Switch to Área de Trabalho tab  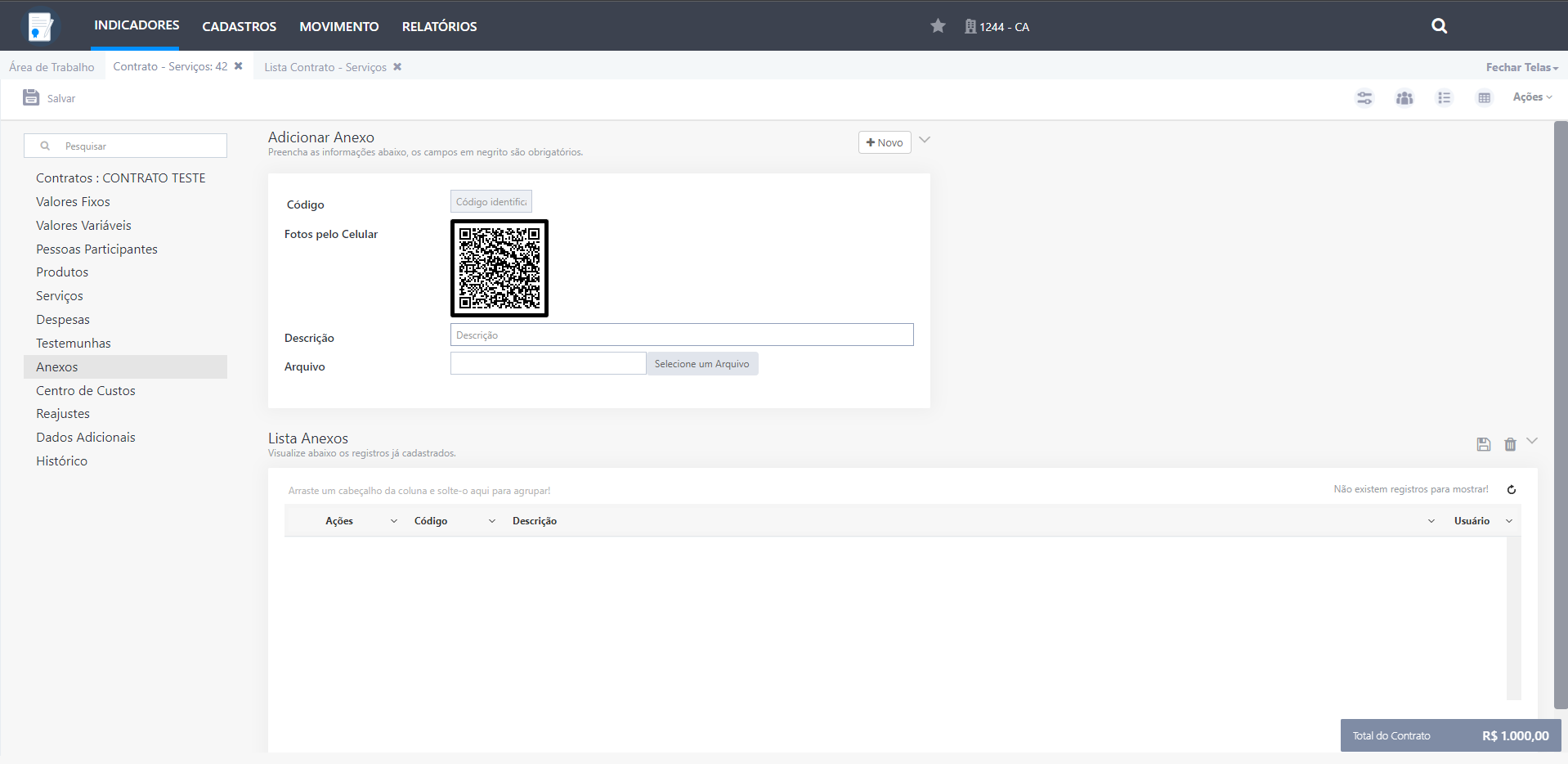(x=52, y=67)
